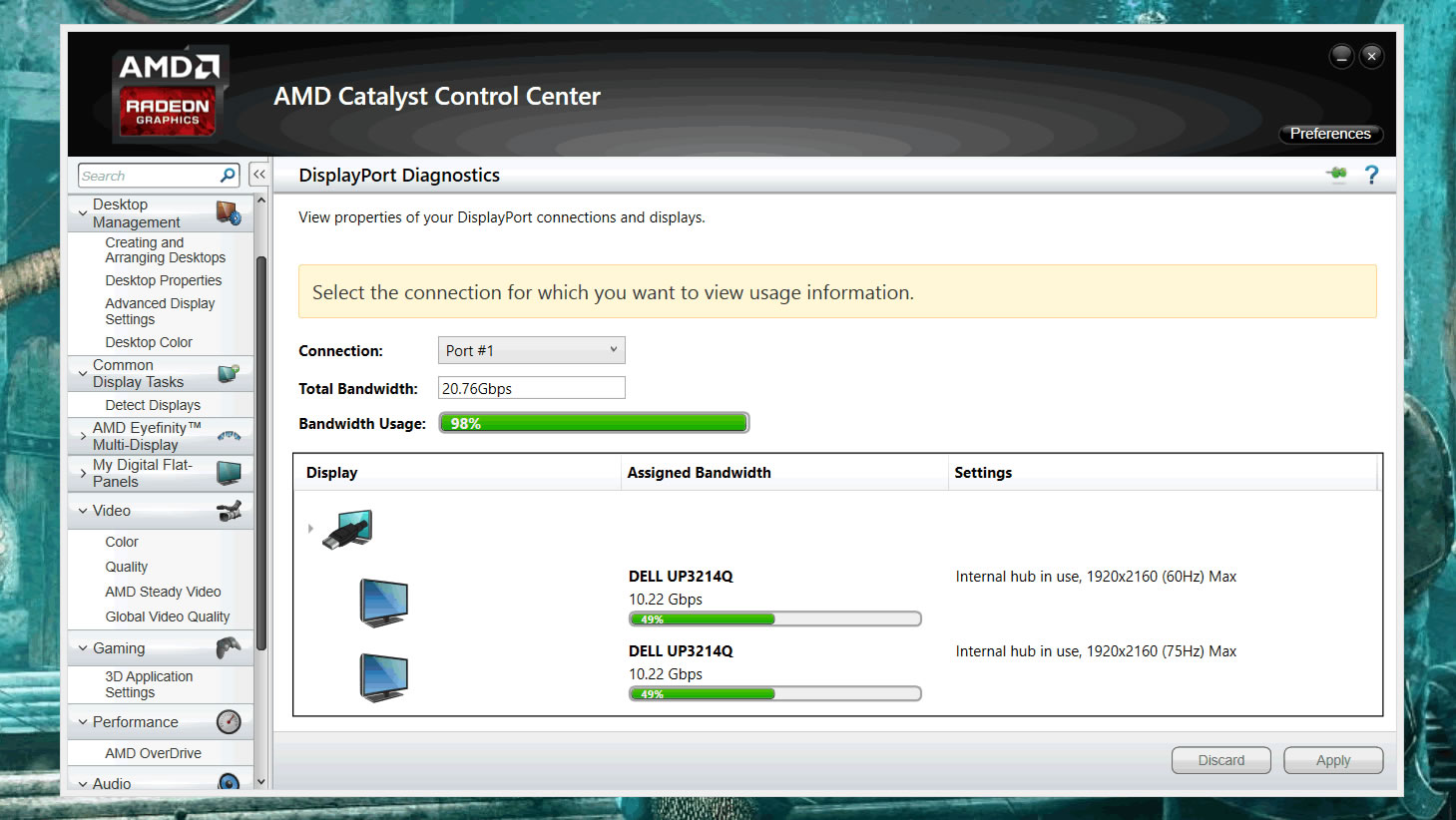1456x820 pixels.
Task: Open Video Quality settings
Action: click(127, 567)
